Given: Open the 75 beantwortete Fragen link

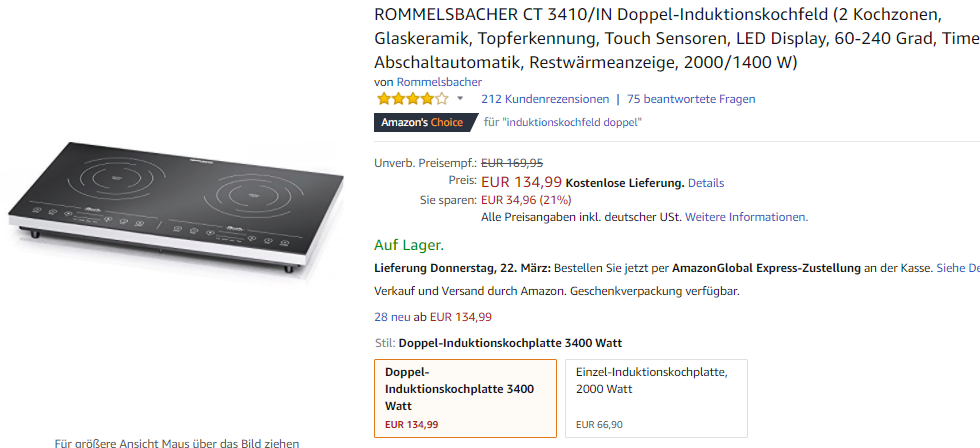Looking at the screenshot, I should pyautogui.click(x=691, y=99).
